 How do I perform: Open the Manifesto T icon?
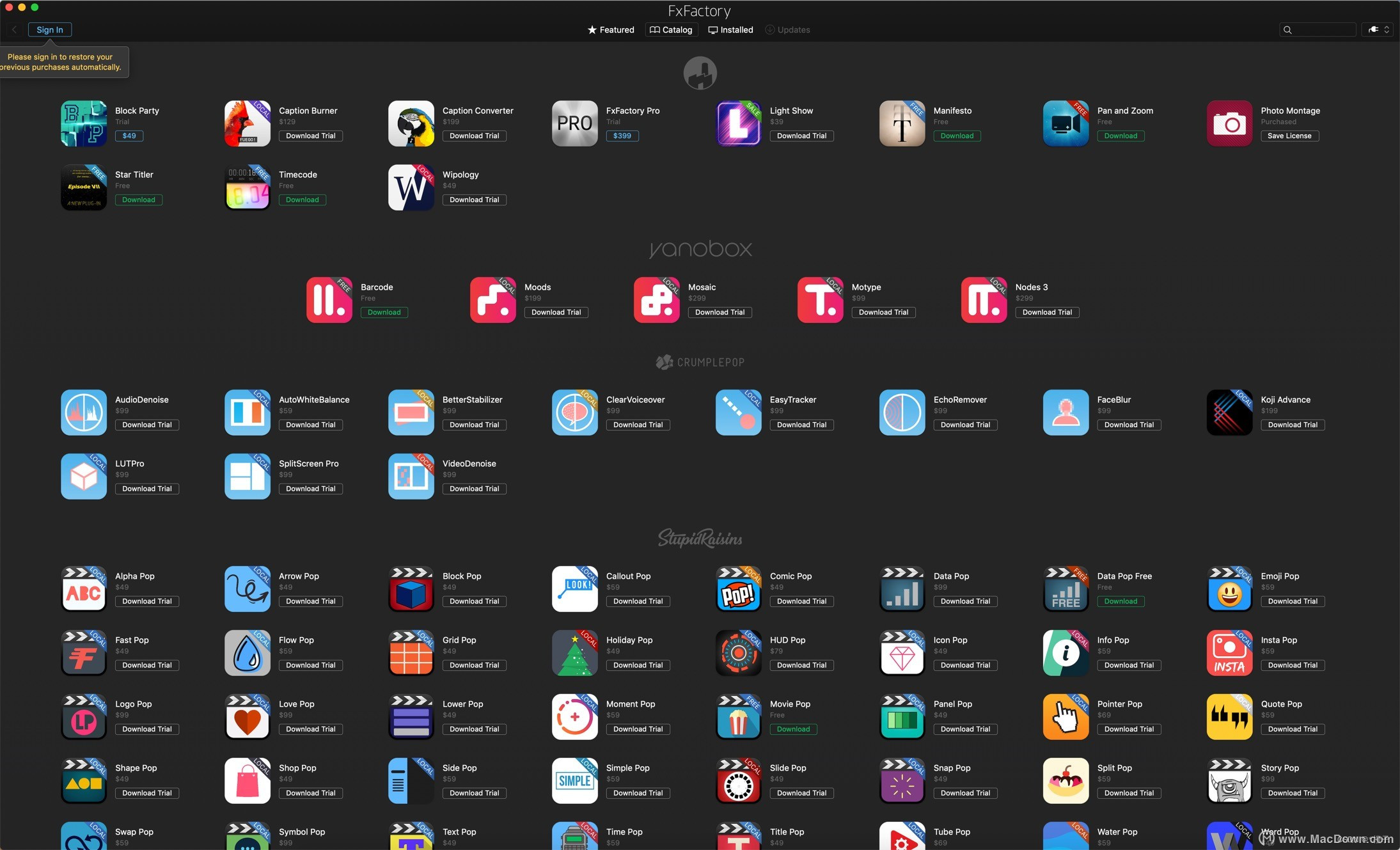coord(902,123)
